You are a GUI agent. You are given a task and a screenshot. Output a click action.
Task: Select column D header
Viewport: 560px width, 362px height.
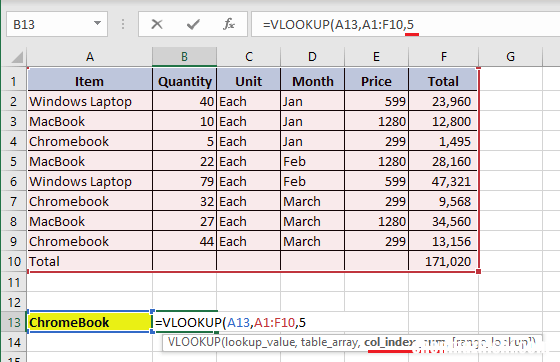tap(312, 57)
